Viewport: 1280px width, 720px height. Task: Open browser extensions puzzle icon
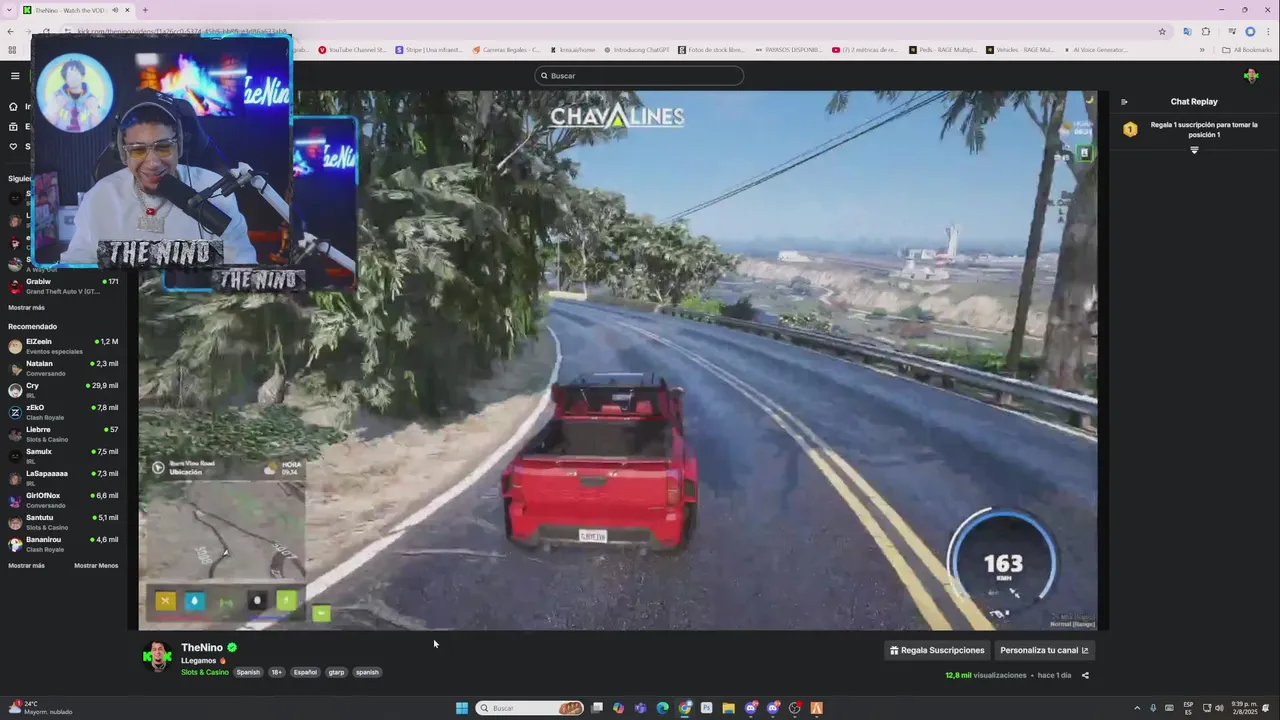[1206, 31]
